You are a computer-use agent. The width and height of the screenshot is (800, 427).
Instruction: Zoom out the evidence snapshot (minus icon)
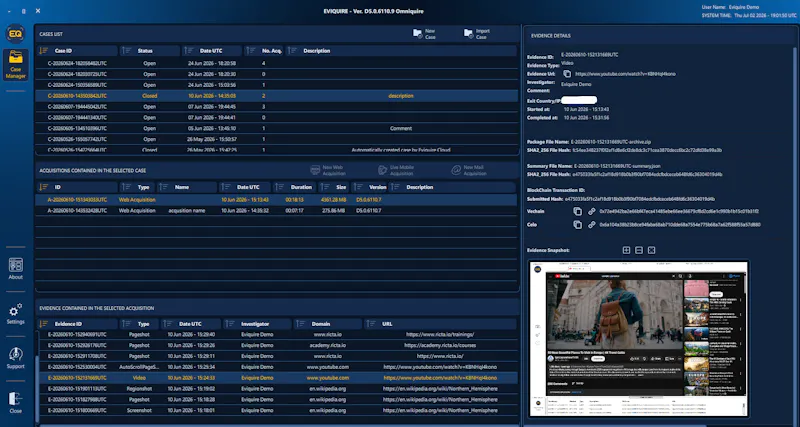click(639, 250)
